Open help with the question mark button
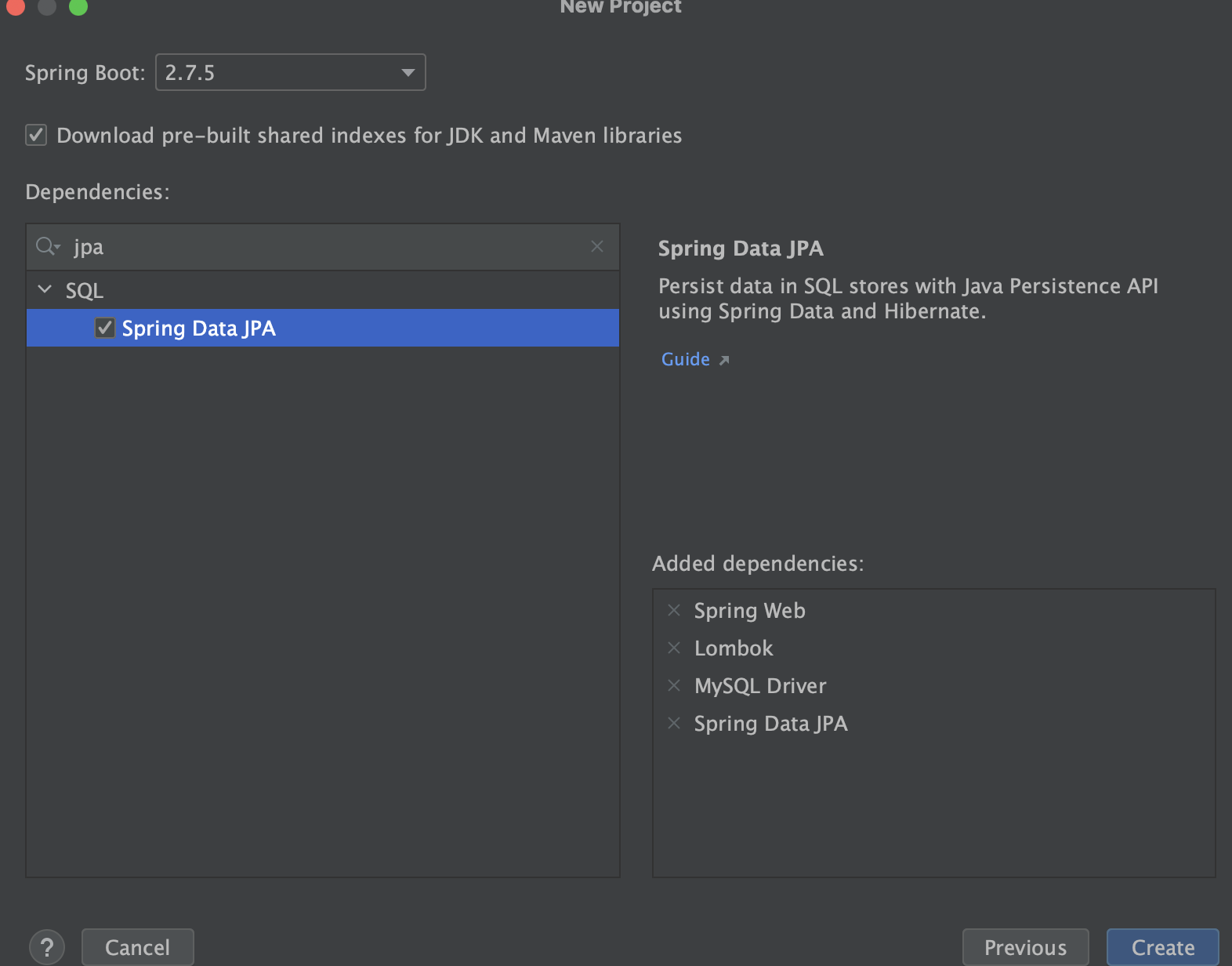 point(47,946)
